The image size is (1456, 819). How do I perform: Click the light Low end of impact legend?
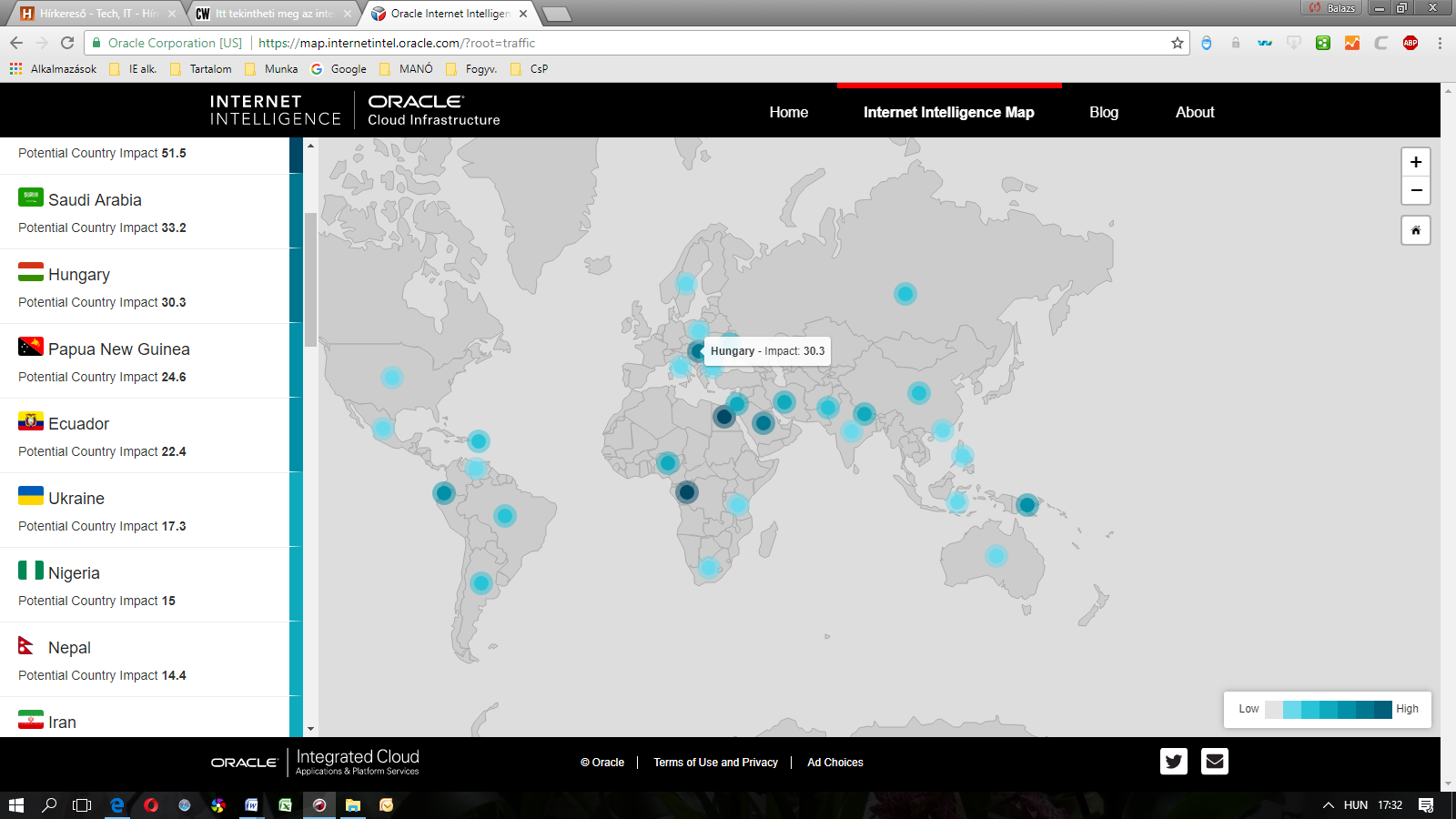tap(1274, 710)
